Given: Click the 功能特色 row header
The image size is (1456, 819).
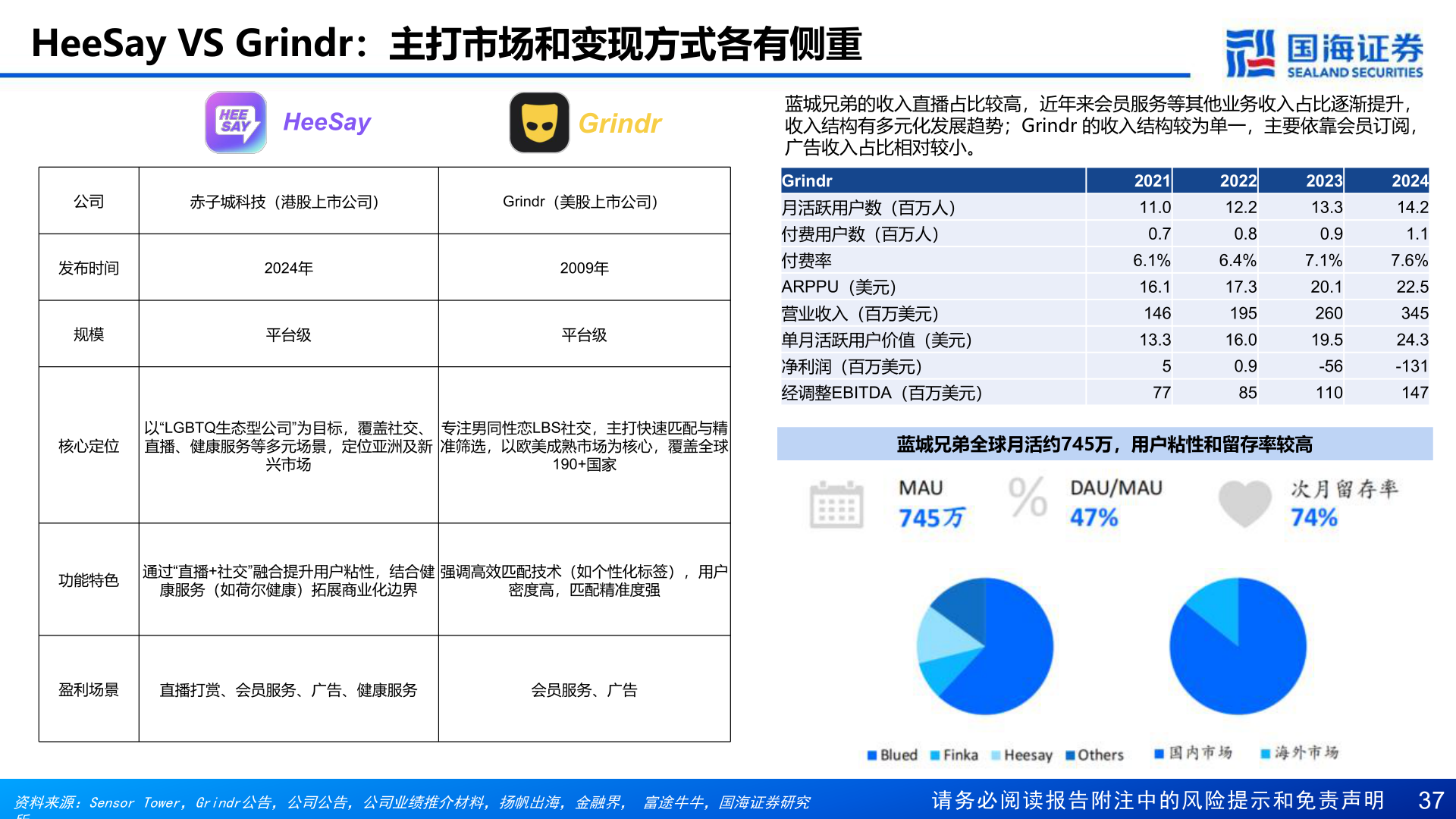Looking at the screenshot, I should (89, 580).
